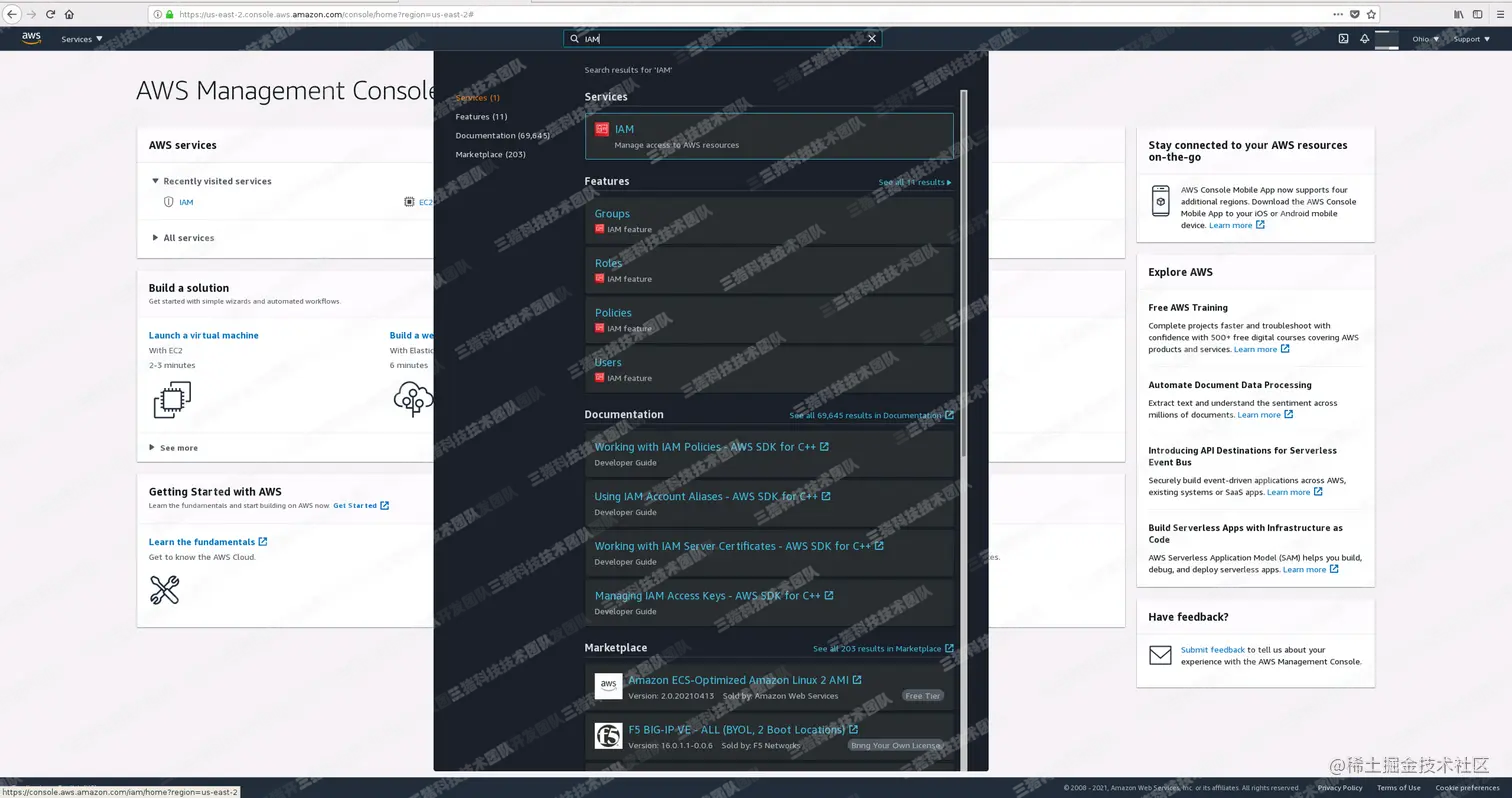This screenshot has height=798, width=1512.
Task: Click the browser reload button
Action: pyautogui.click(x=50, y=14)
